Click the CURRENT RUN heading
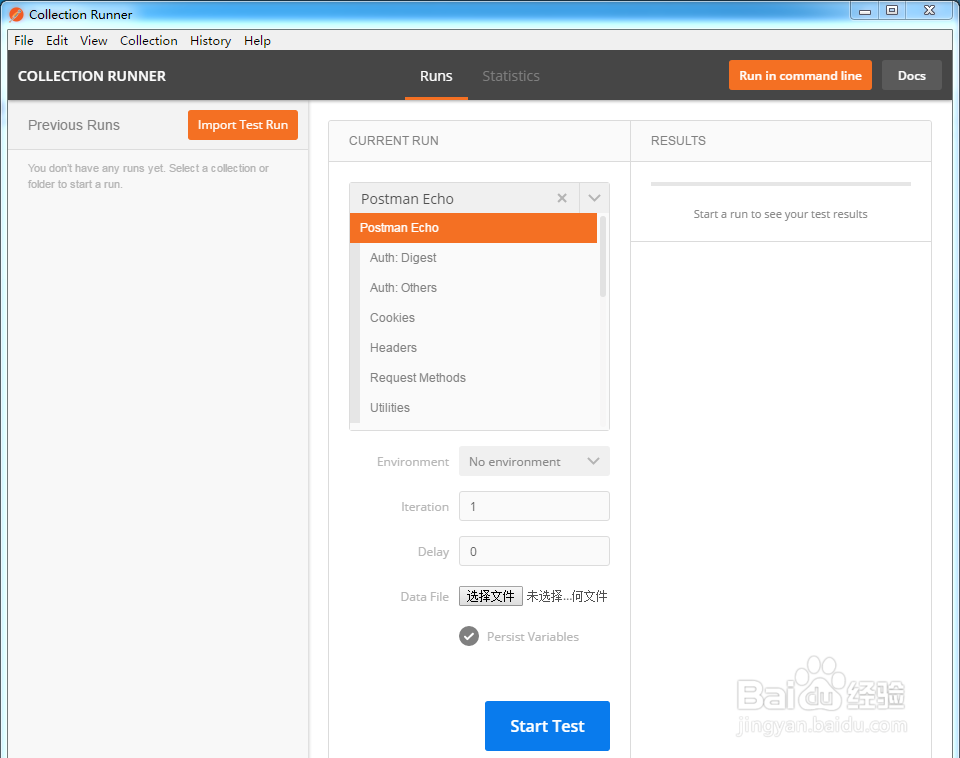This screenshot has height=758, width=960. pyautogui.click(x=394, y=141)
